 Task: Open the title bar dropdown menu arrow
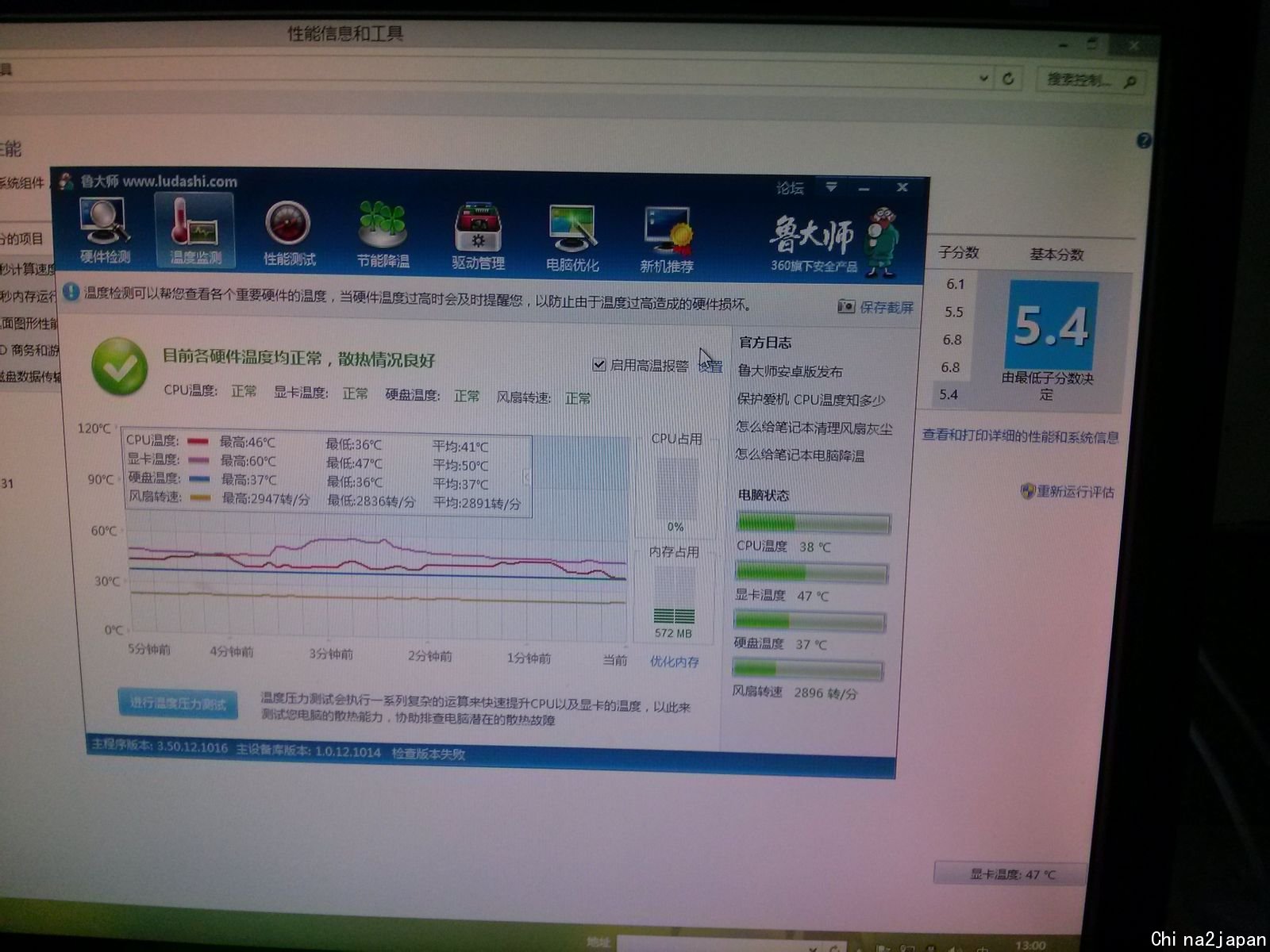[831, 187]
